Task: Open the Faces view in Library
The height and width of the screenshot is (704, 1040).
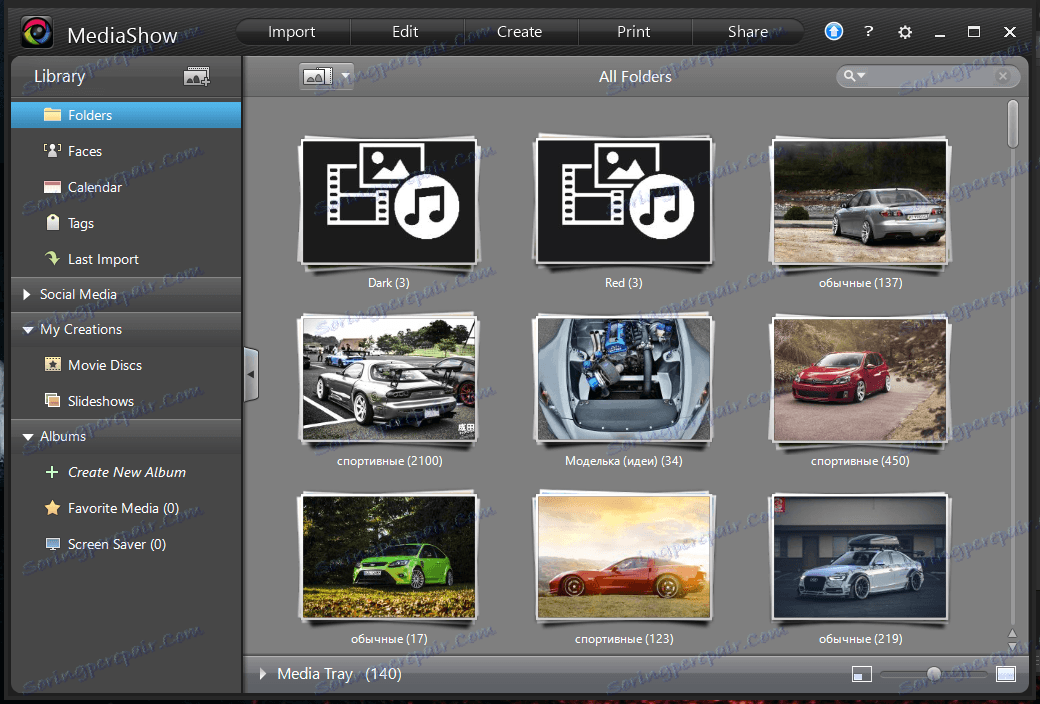Action: click(x=85, y=151)
